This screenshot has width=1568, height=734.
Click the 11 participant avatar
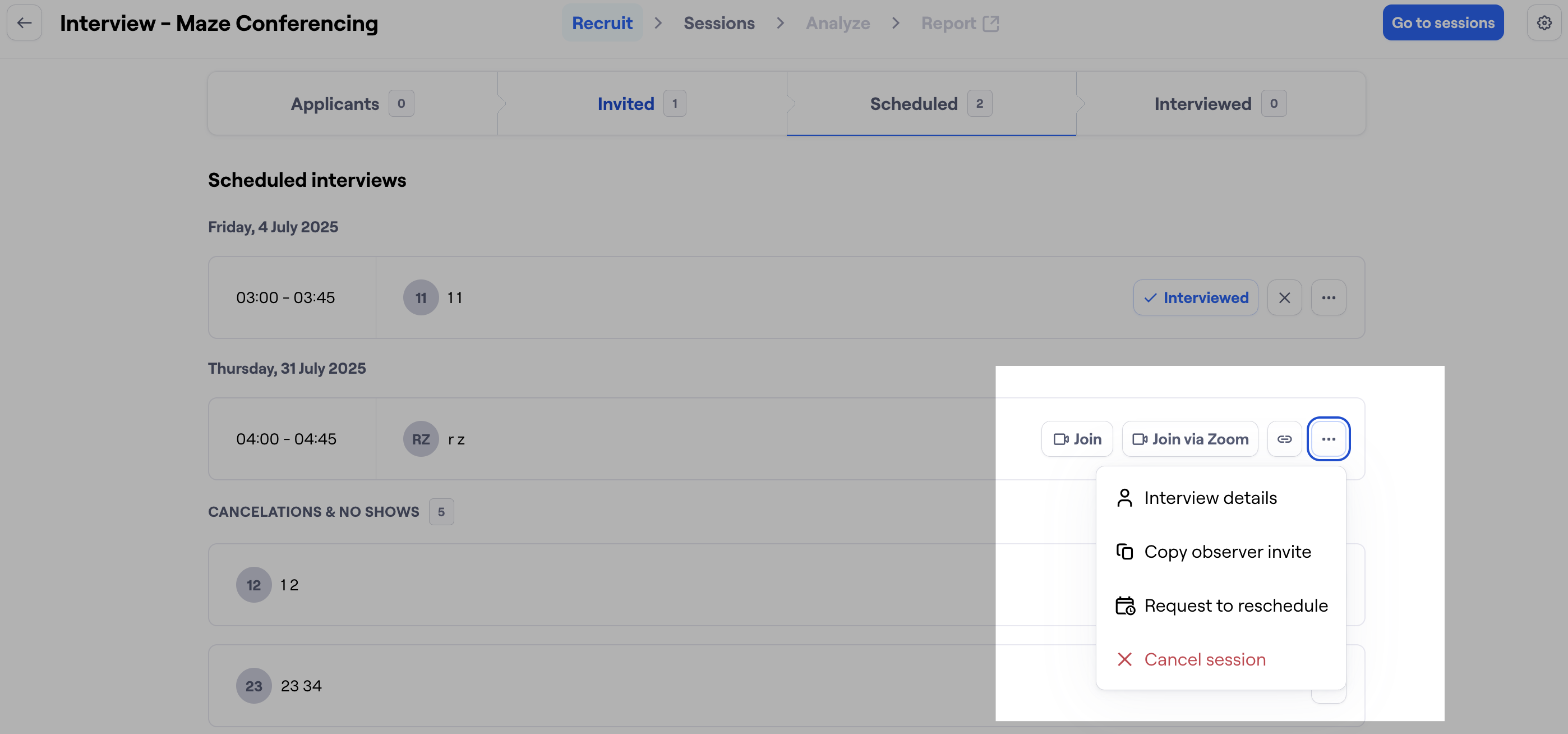click(x=421, y=298)
